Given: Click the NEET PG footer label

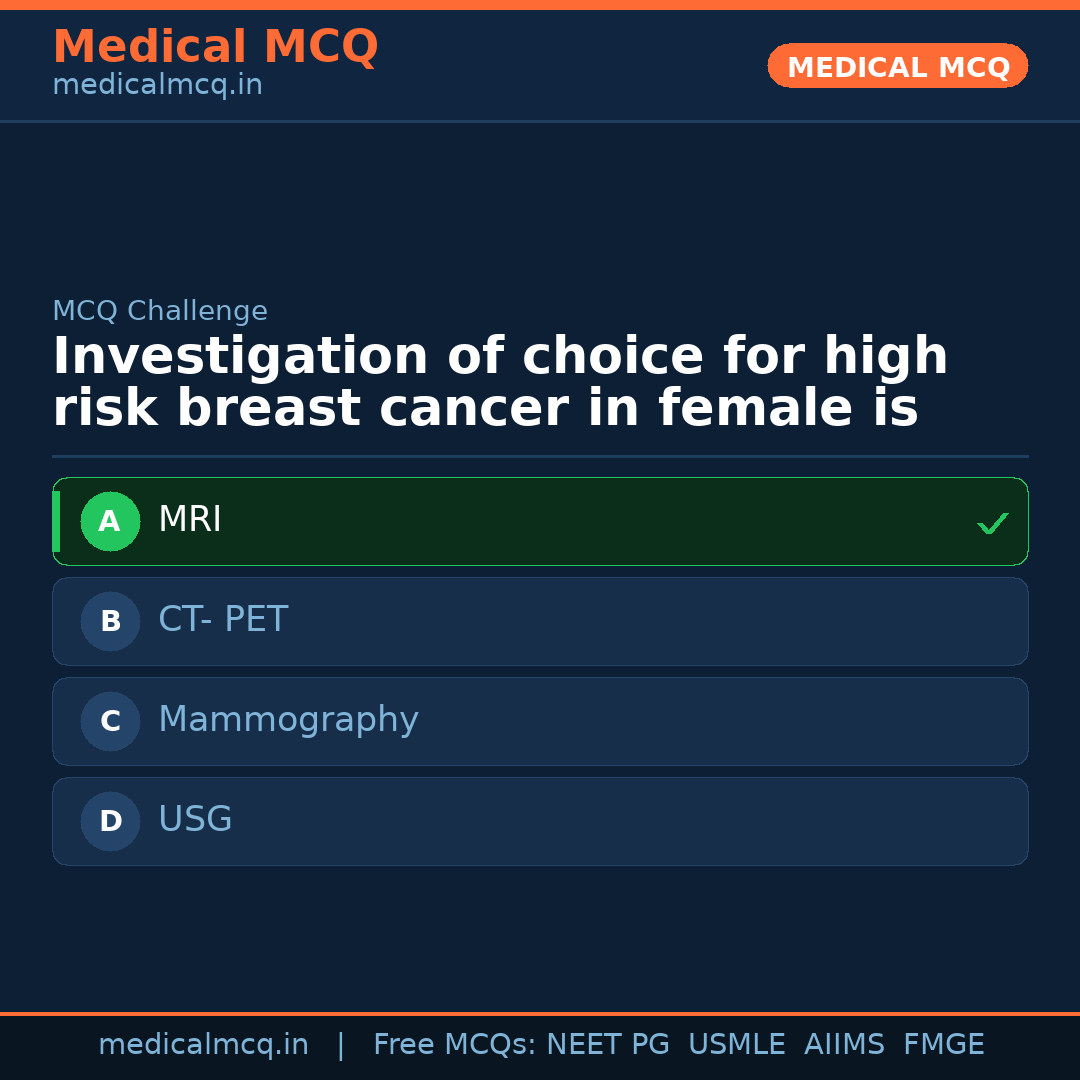Looking at the screenshot, I should pos(607,1044).
